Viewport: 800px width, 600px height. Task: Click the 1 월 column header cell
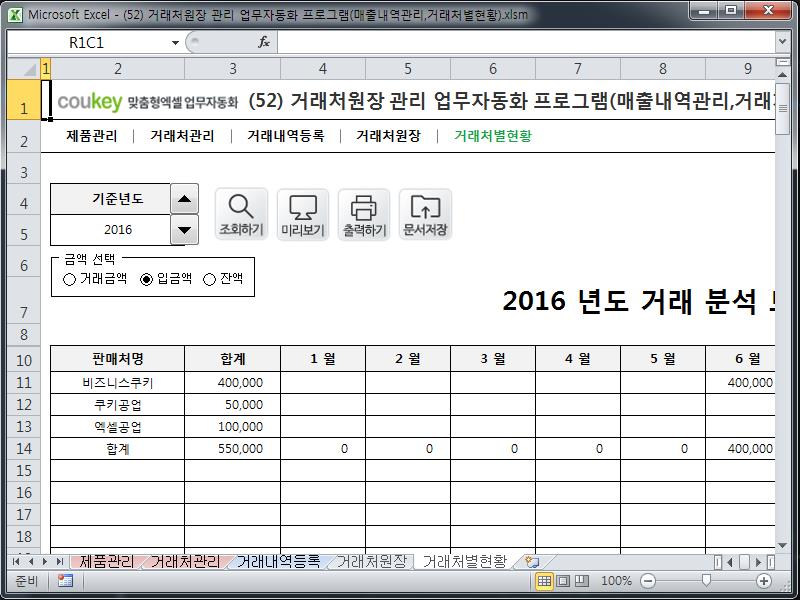pyautogui.click(x=323, y=359)
